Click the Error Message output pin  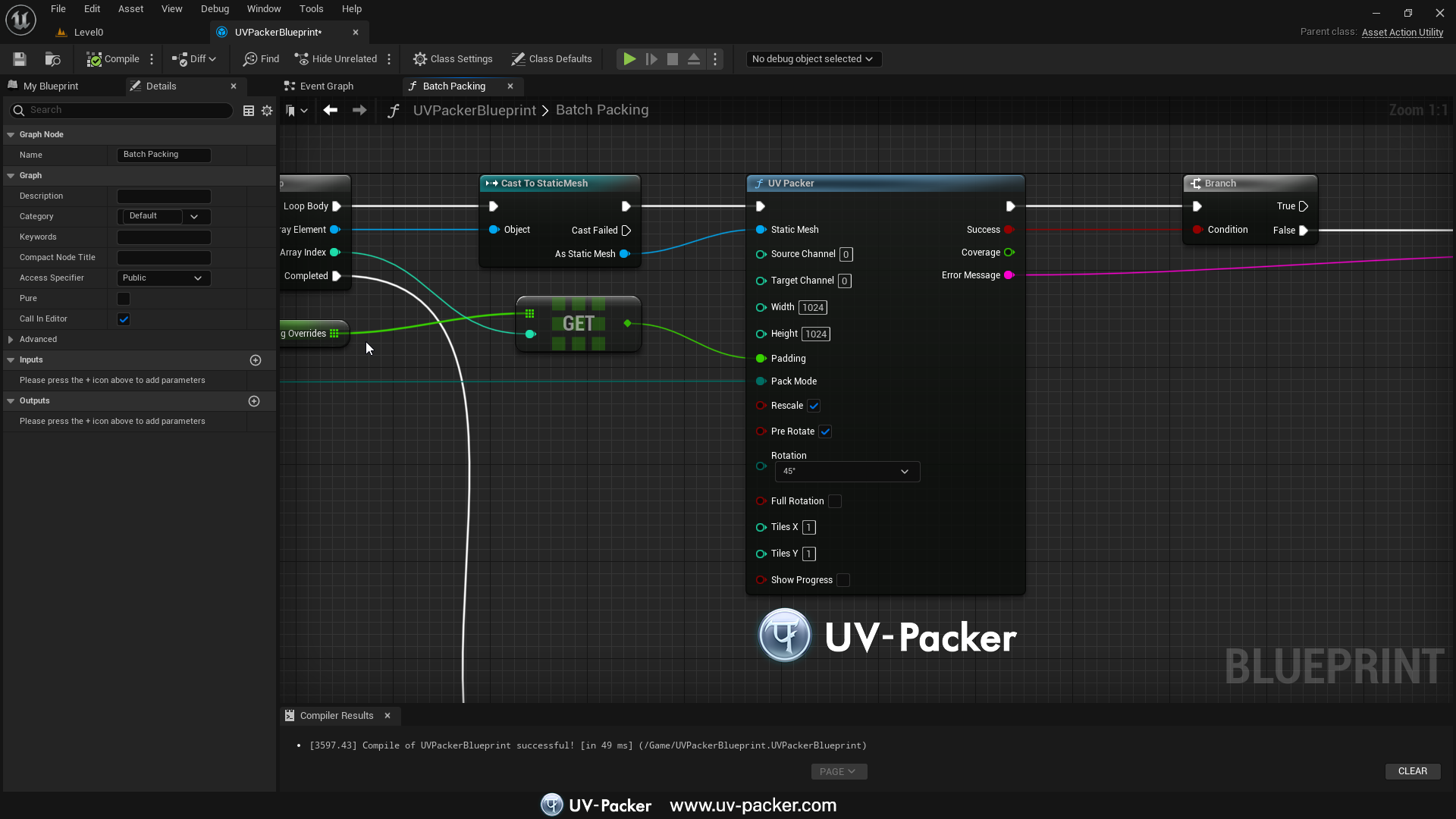pos(1009,275)
